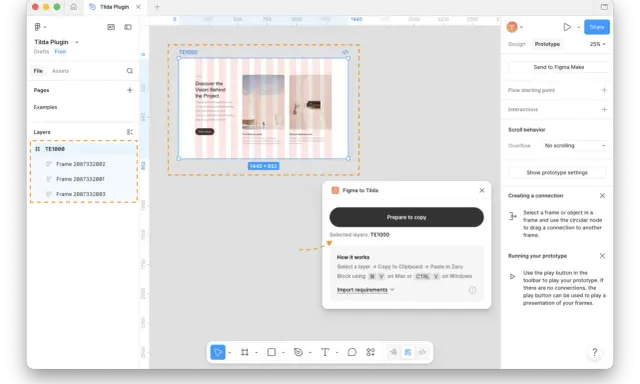Click the info icon in plugin panel

(x=472, y=290)
